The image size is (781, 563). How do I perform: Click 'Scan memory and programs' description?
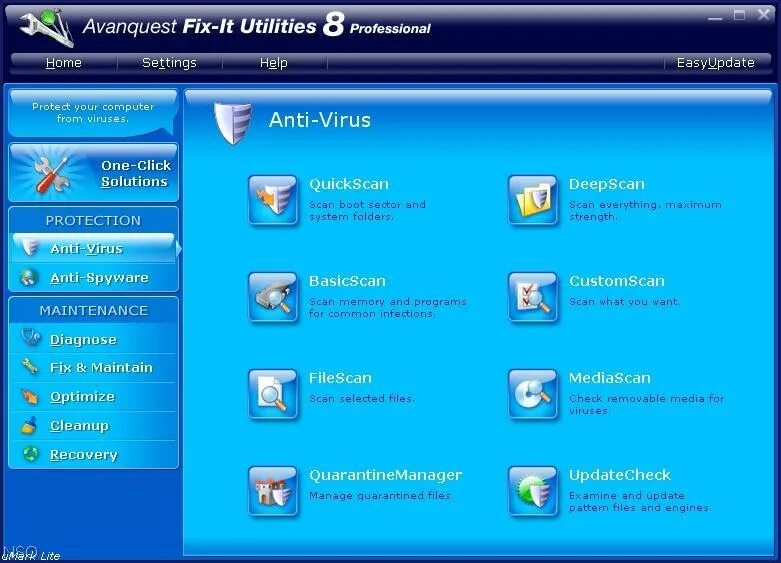coord(388,307)
